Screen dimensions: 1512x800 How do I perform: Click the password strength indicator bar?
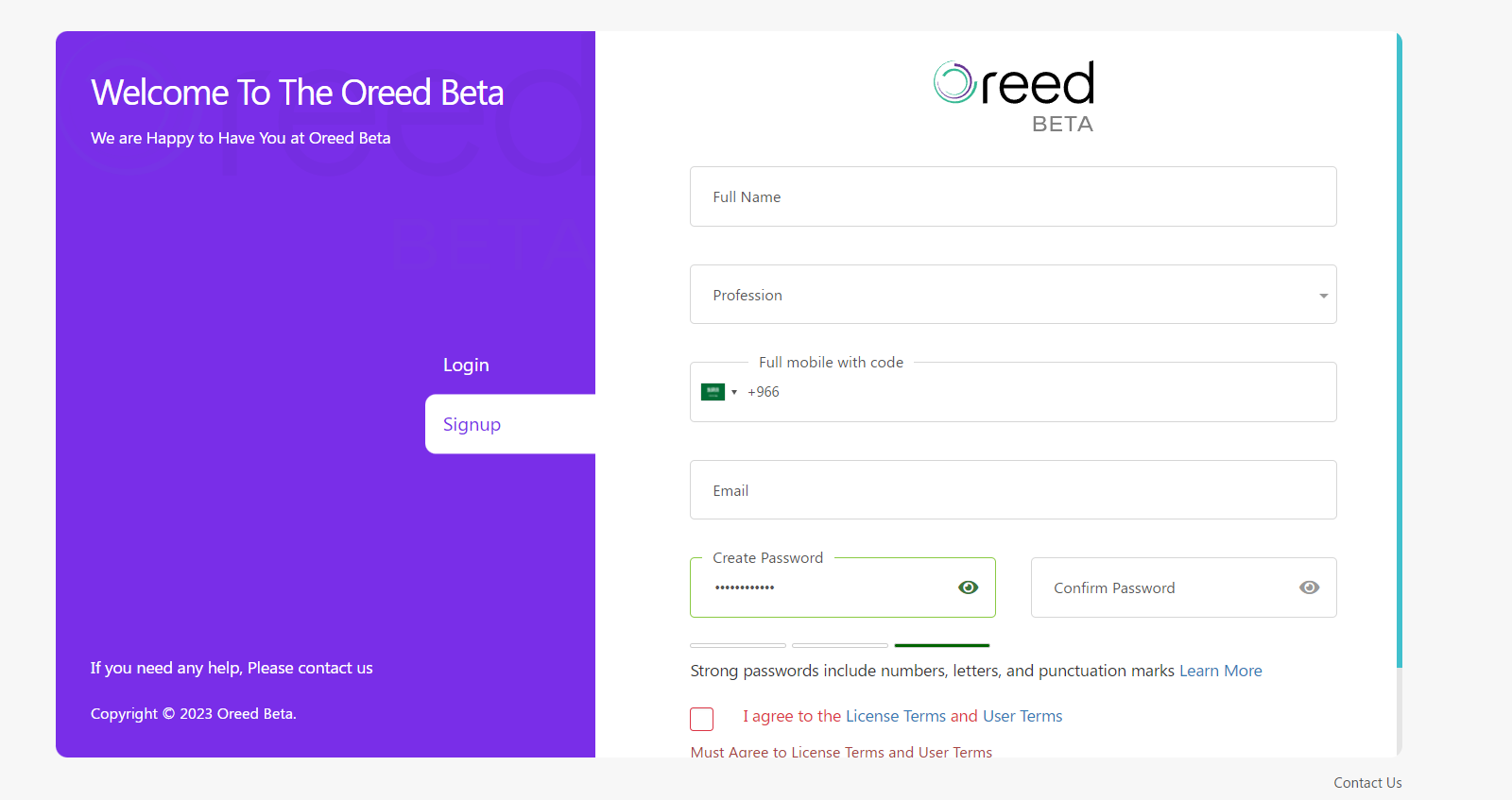click(x=941, y=645)
